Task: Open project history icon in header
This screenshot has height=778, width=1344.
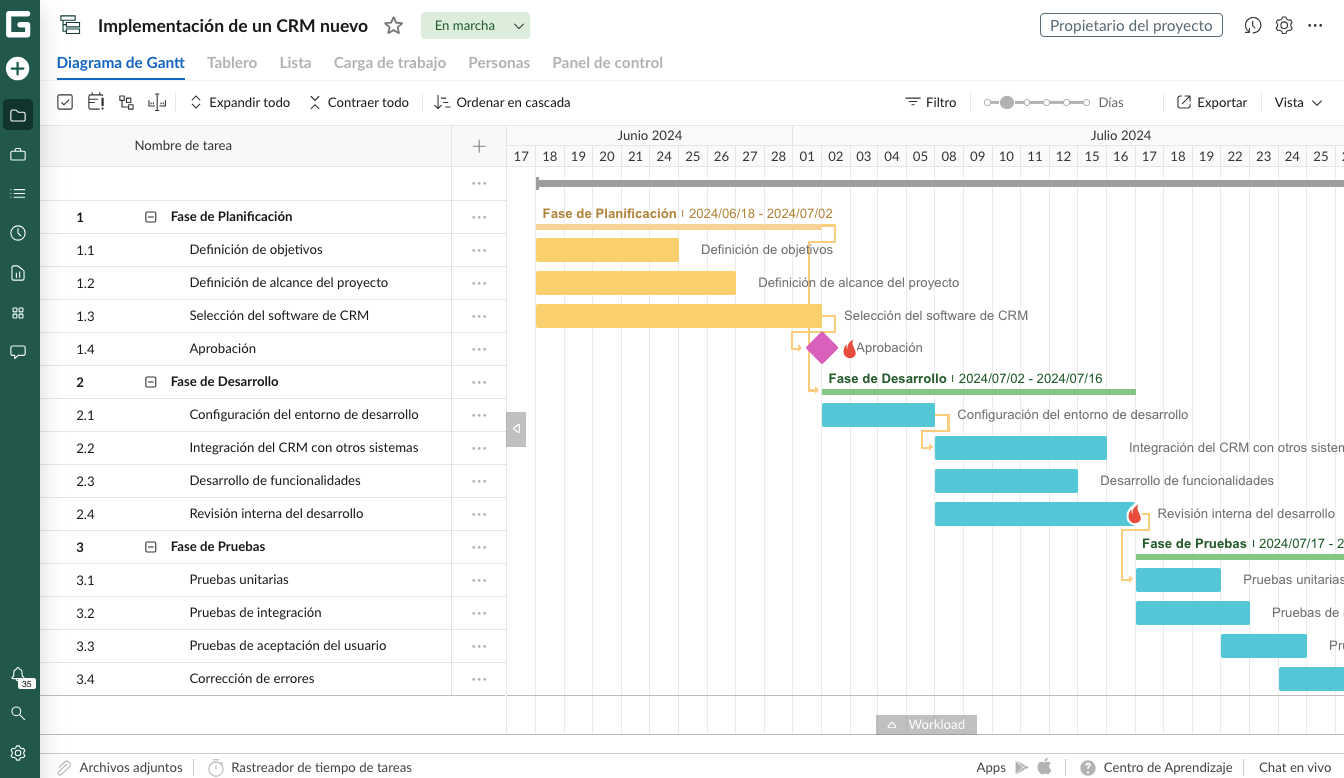Action: coord(1253,26)
